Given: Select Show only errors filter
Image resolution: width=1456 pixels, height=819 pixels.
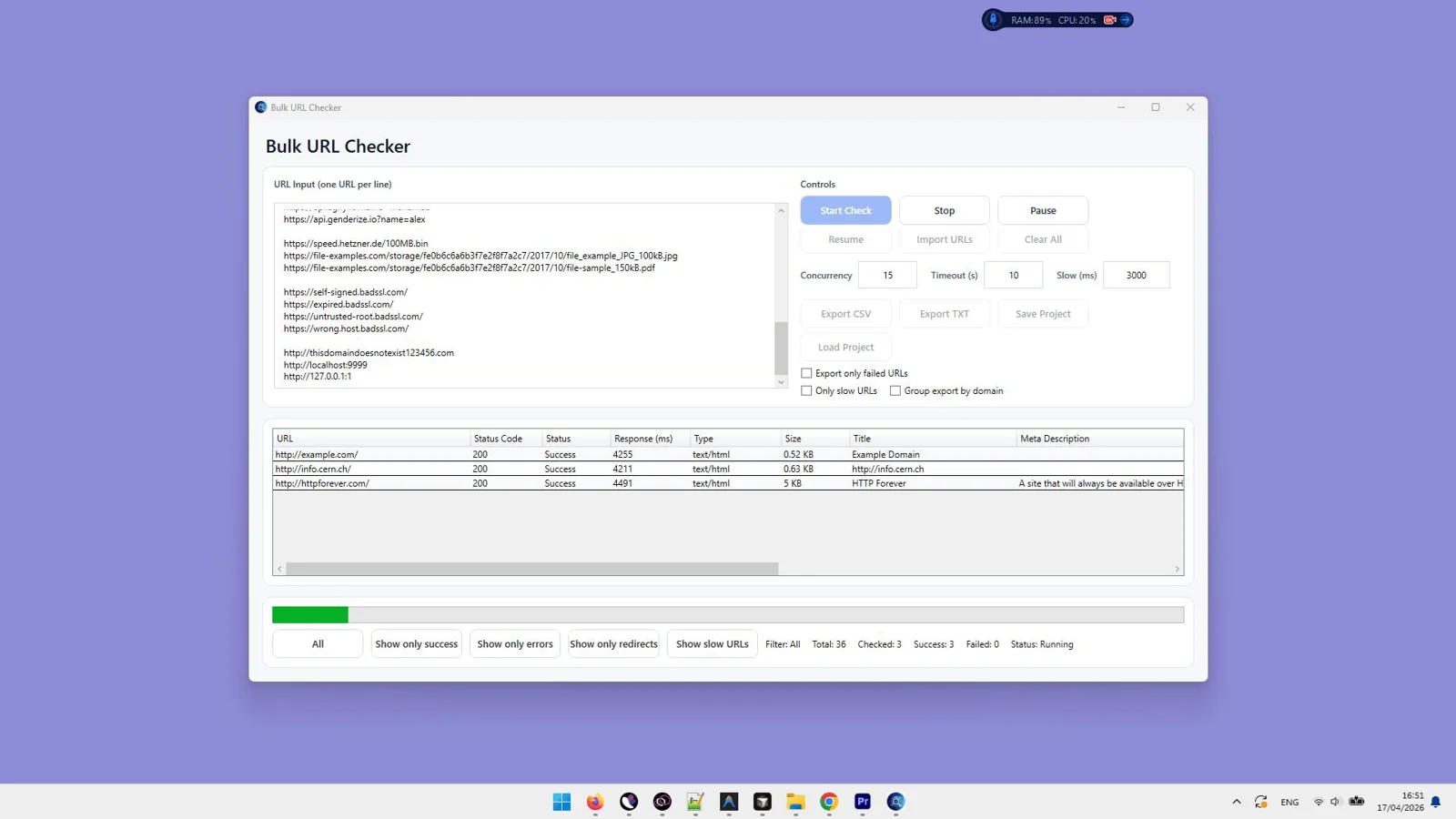Looking at the screenshot, I should tap(515, 644).
